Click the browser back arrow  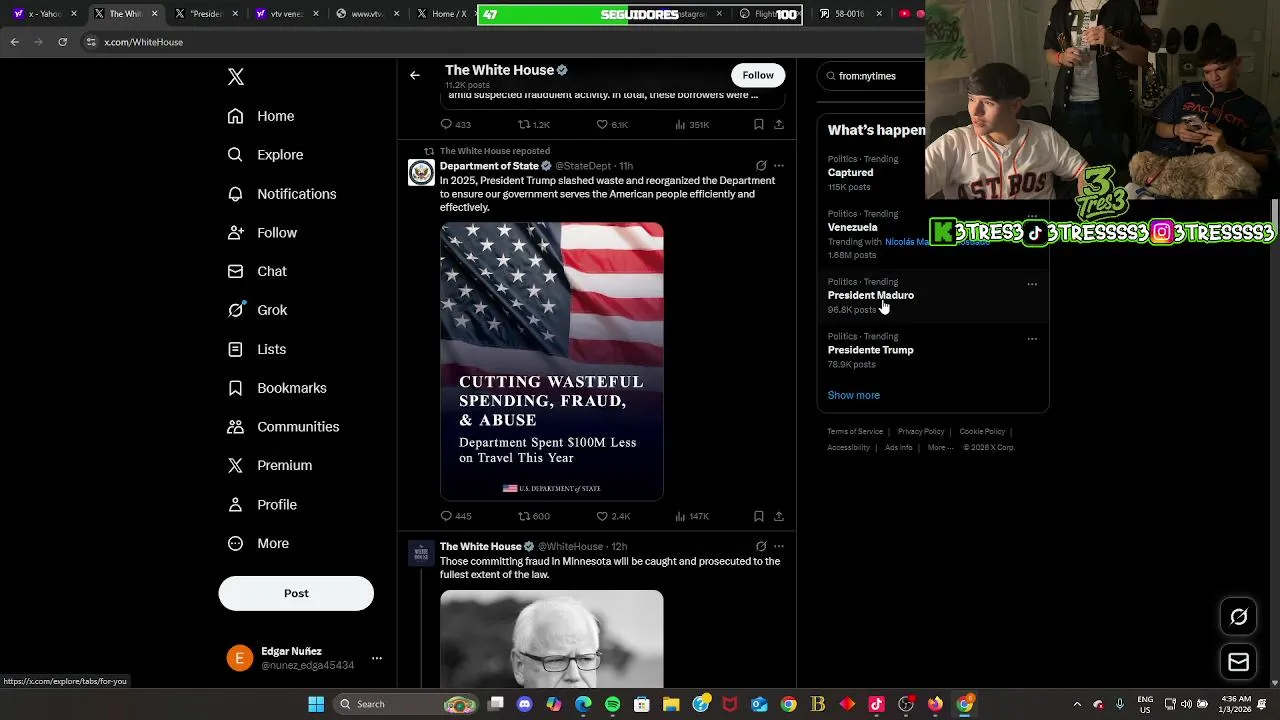tap(14, 42)
